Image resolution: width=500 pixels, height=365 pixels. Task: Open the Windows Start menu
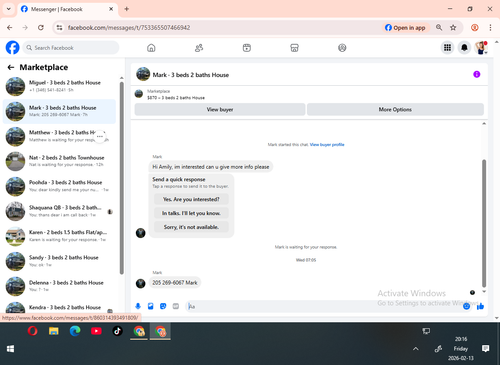click(x=10, y=349)
